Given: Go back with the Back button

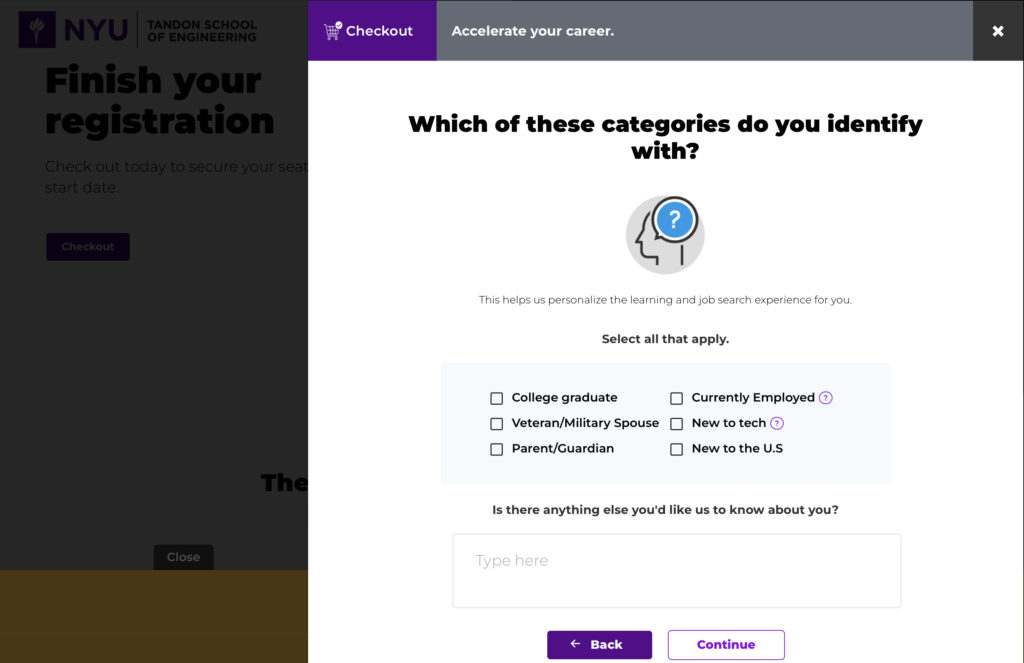Looking at the screenshot, I should 599,645.
